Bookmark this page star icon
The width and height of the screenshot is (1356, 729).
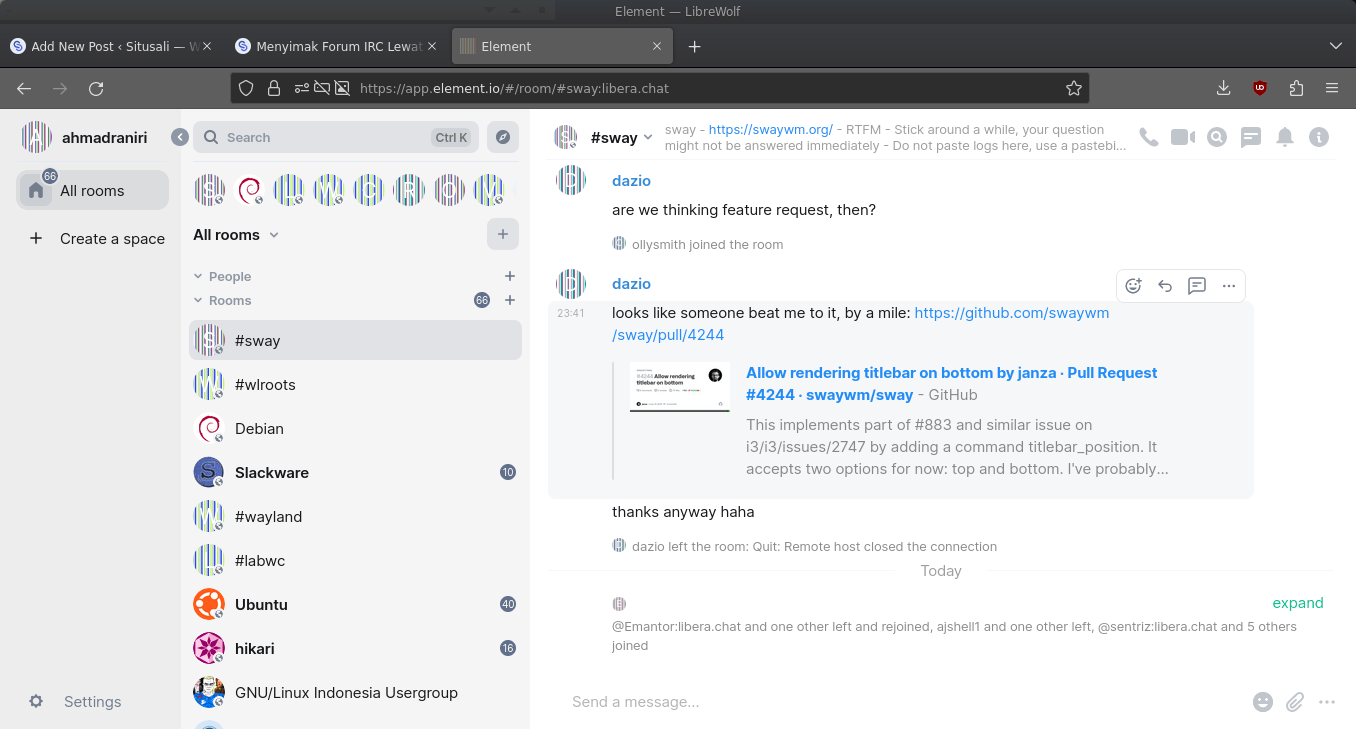pos(1074,88)
